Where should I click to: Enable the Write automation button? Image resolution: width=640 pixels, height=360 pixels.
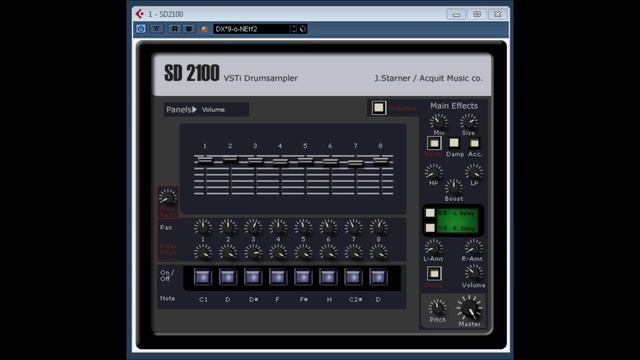(x=189, y=29)
